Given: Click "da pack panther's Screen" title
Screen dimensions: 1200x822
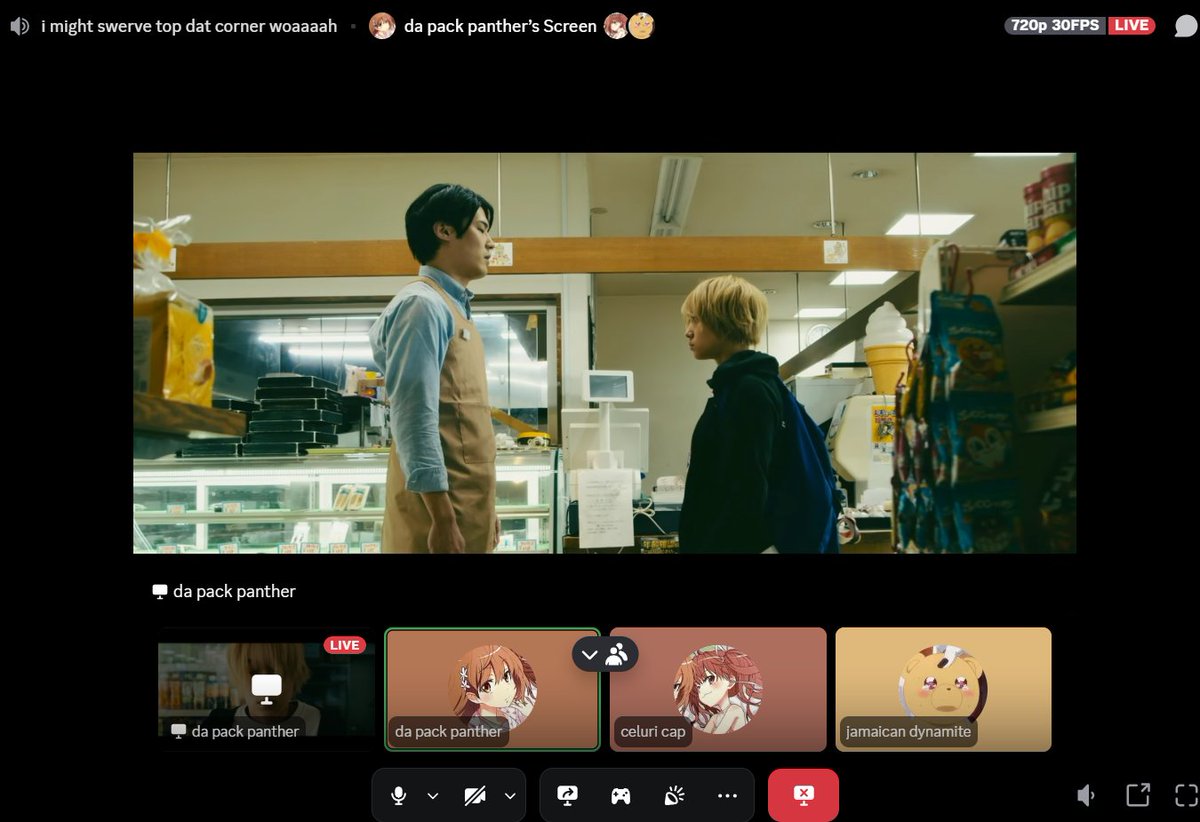Looking at the screenshot, I should pyautogui.click(x=500, y=26).
